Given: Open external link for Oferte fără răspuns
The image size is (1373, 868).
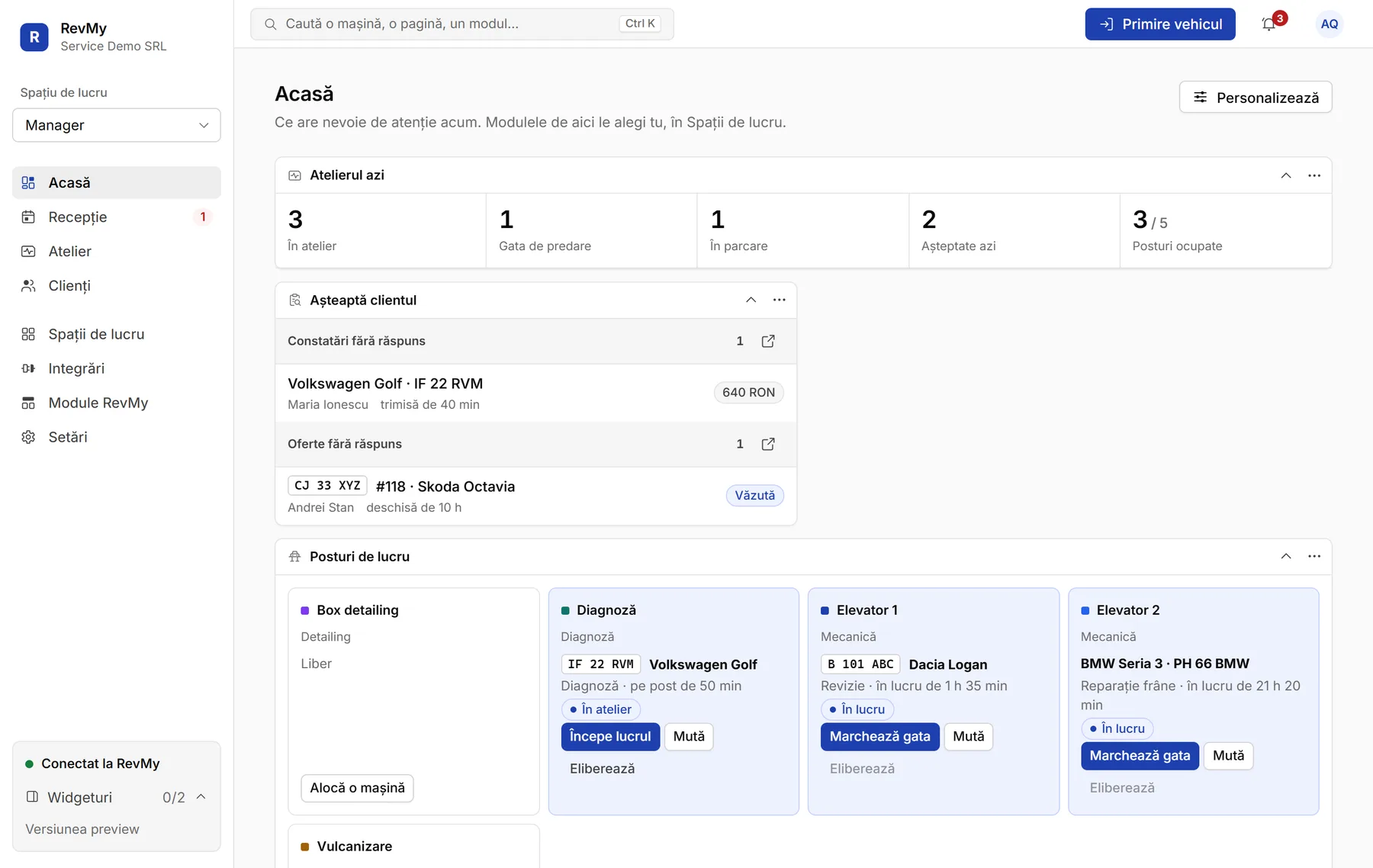Looking at the screenshot, I should click(x=768, y=444).
